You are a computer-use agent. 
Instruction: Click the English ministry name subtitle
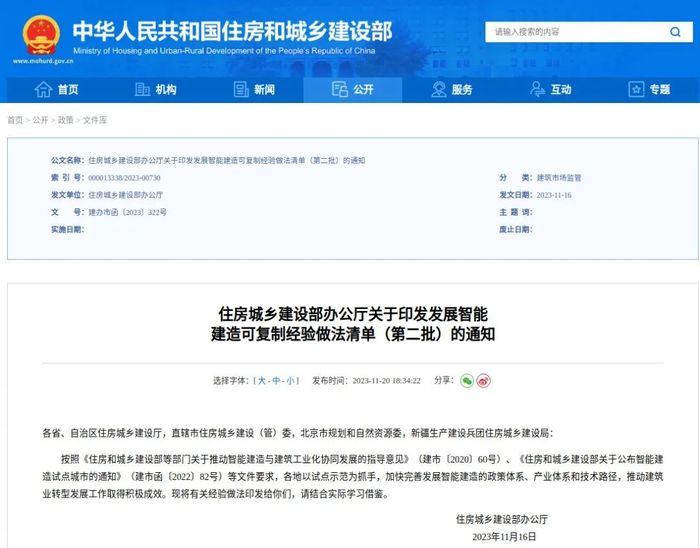[224, 51]
